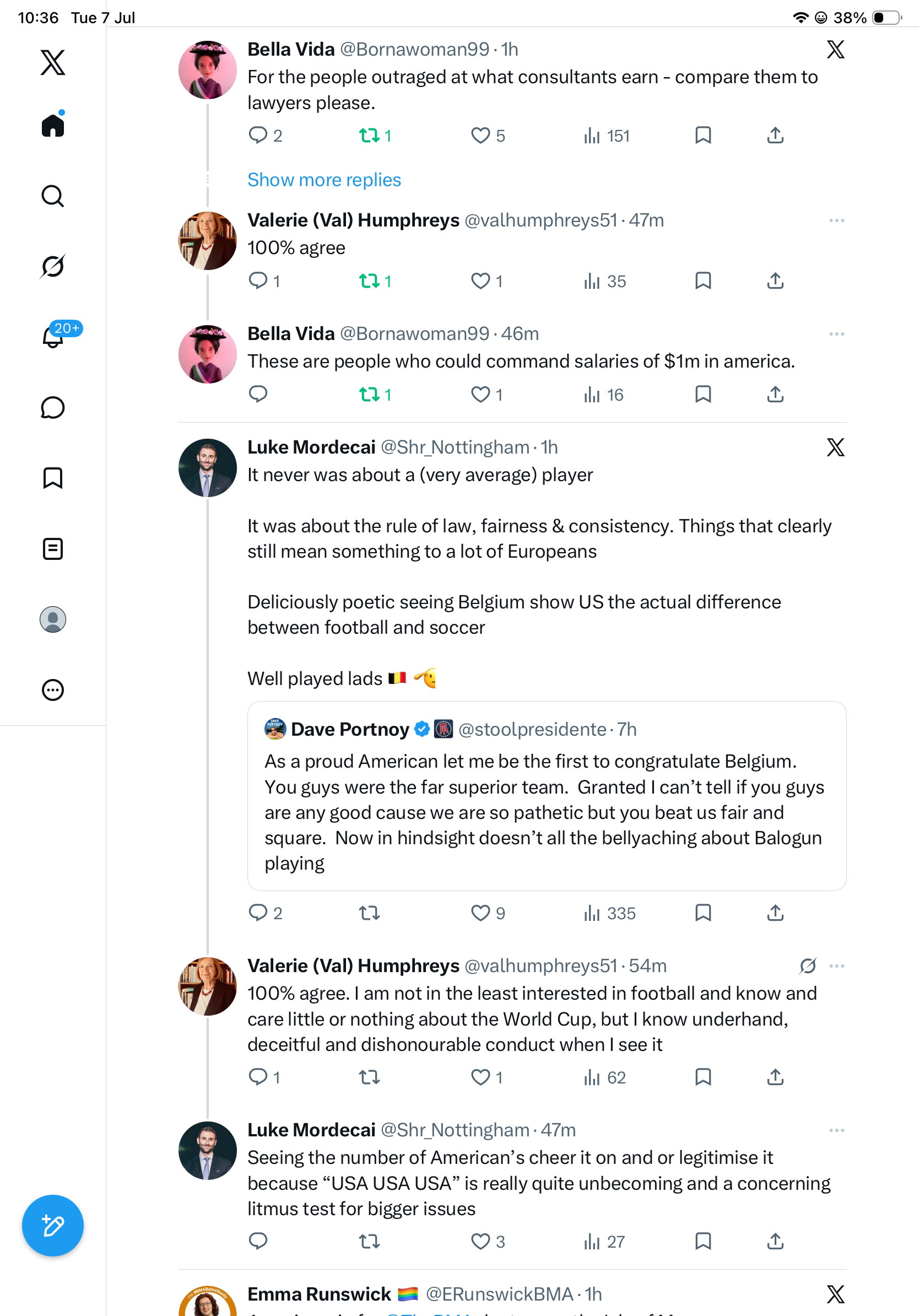This screenshot has height=1316, width=919.
Task: Expand the Show more replies link
Action: (x=325, y=180)
